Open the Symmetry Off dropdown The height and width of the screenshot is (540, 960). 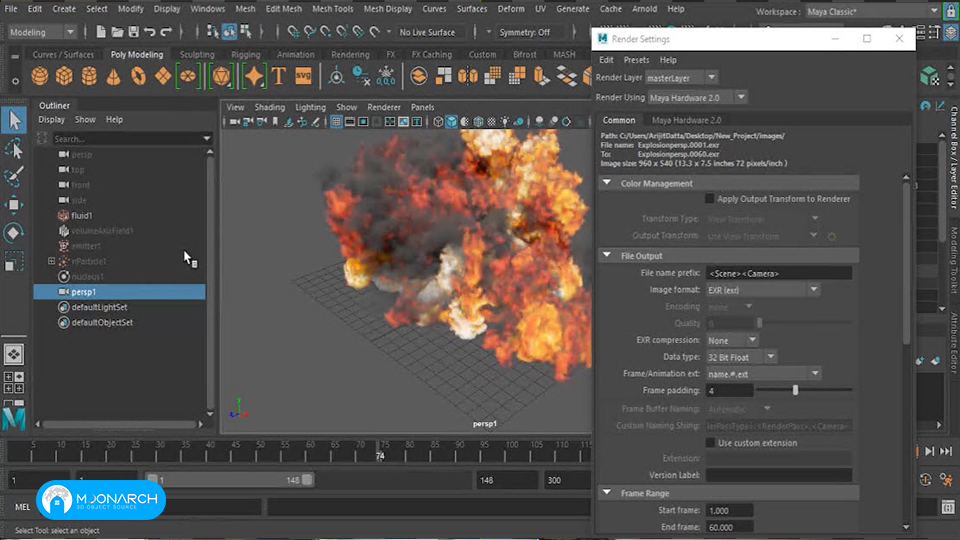tap(524, 32)
